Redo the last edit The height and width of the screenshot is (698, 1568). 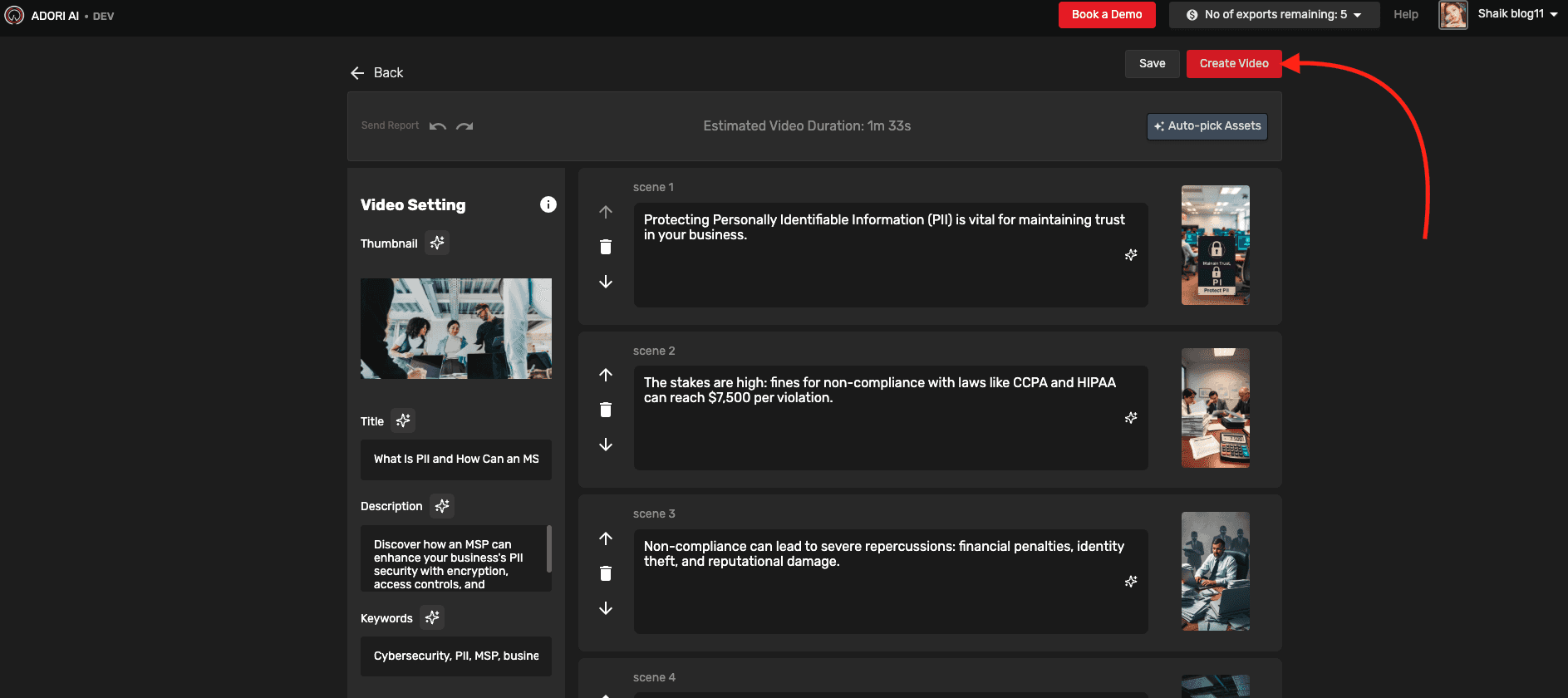[x=465, y=126]
